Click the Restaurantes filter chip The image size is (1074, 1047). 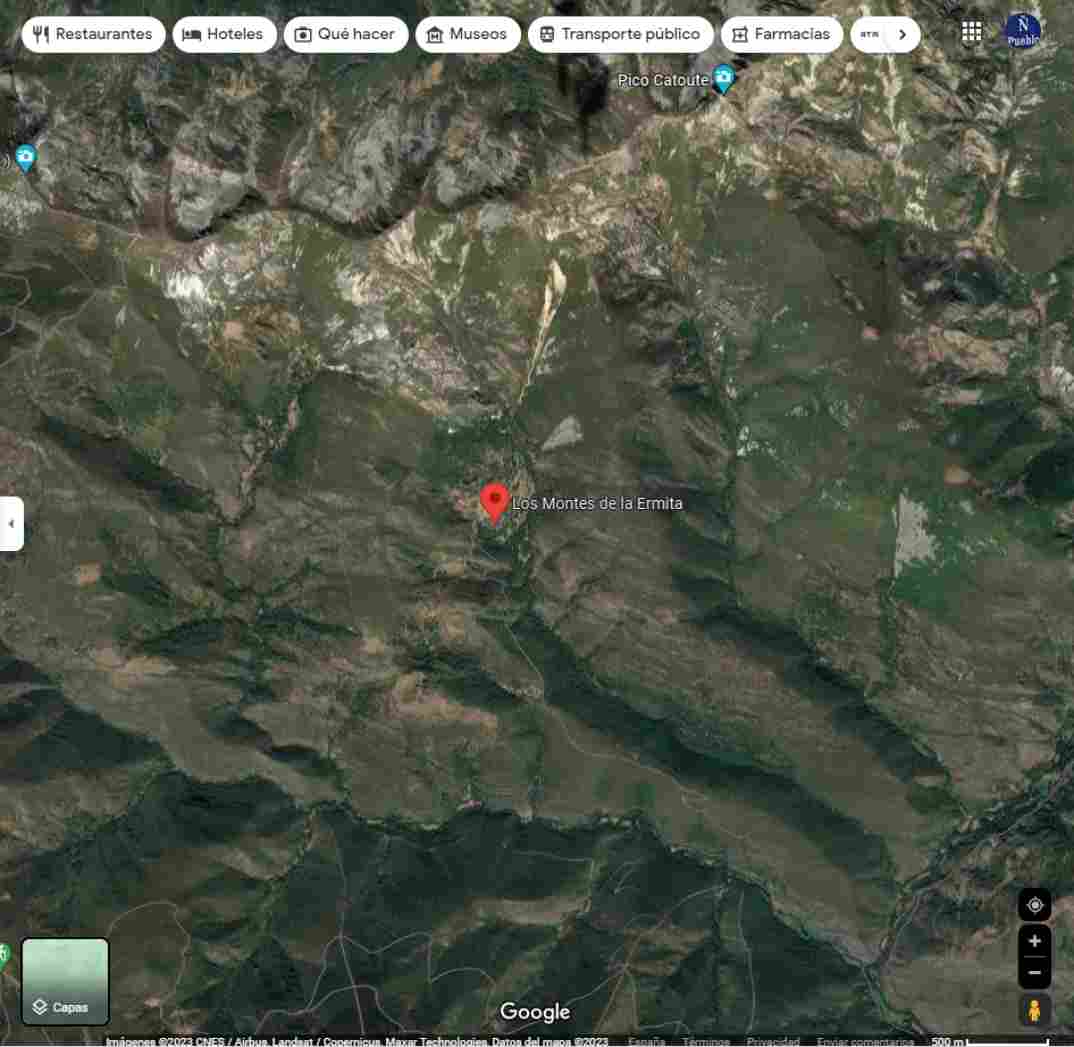click(x=93, y=34)
